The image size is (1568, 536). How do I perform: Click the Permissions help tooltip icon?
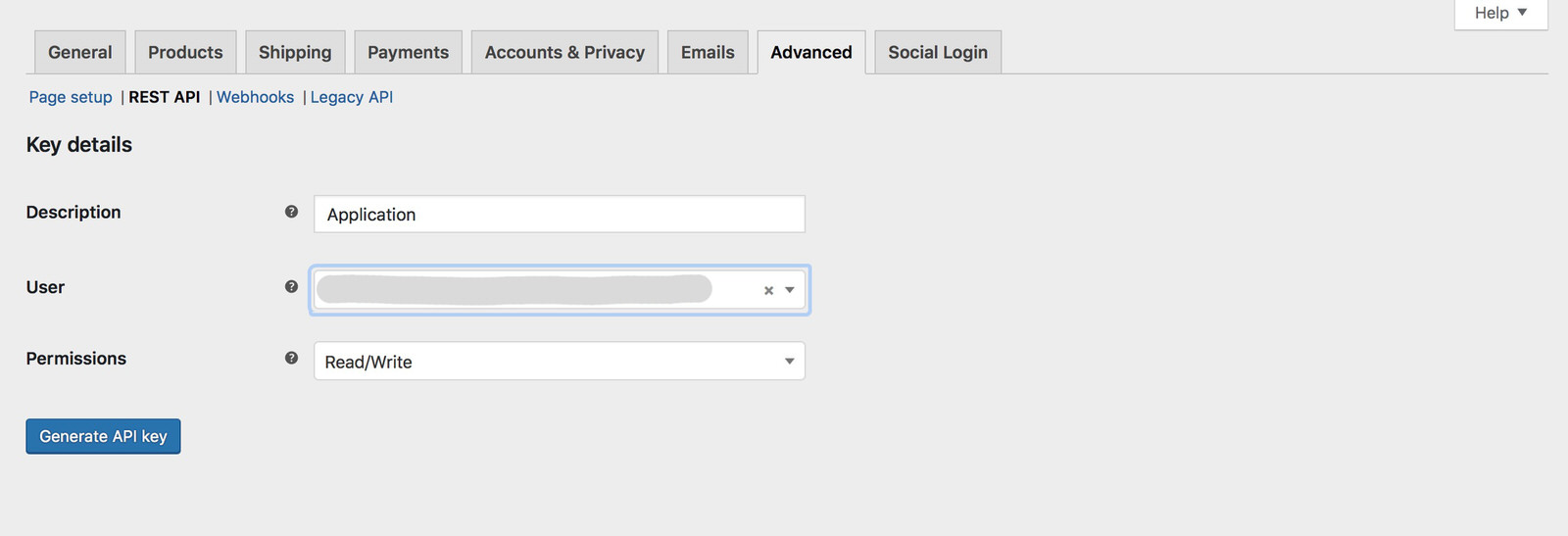pos(291,359)
